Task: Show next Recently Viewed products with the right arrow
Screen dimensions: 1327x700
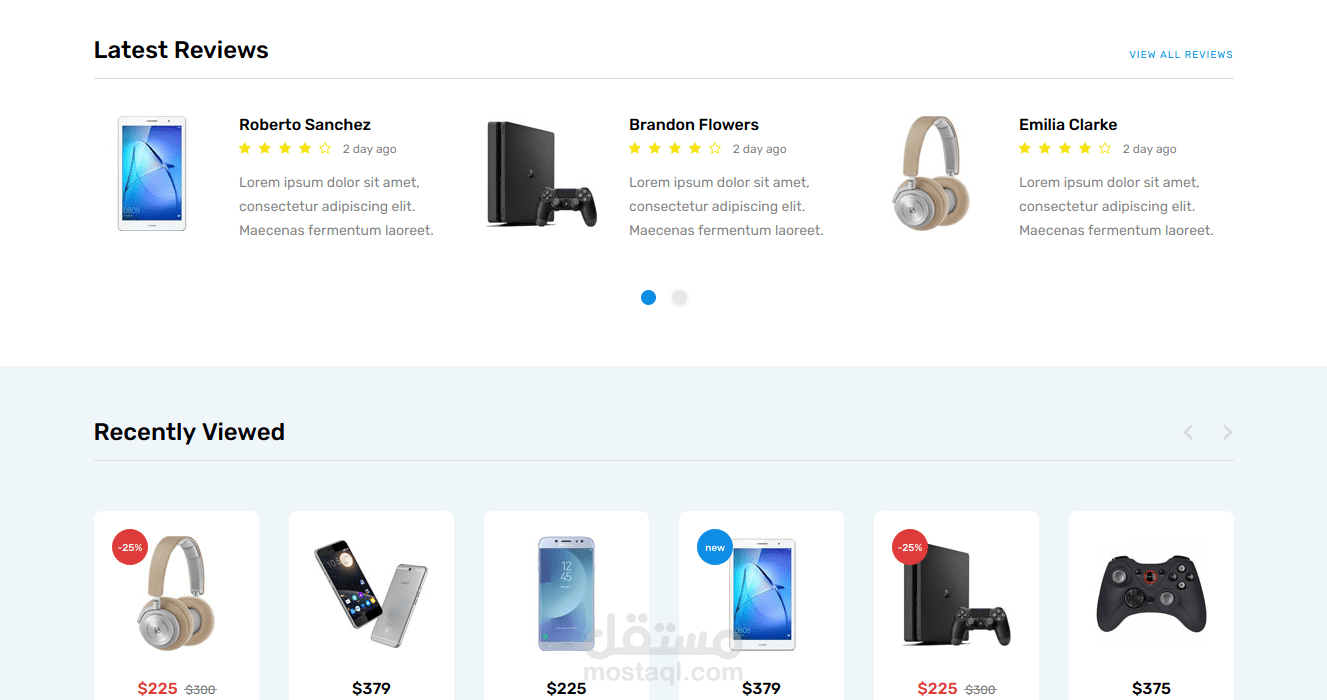Action: pos(1227,432)
